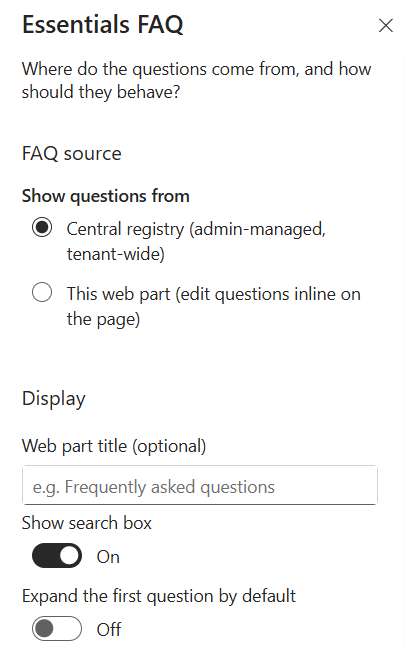This screenshot has height=647, width=405.
Task: Enable Expand the first question by default
Action: point(57,628)
